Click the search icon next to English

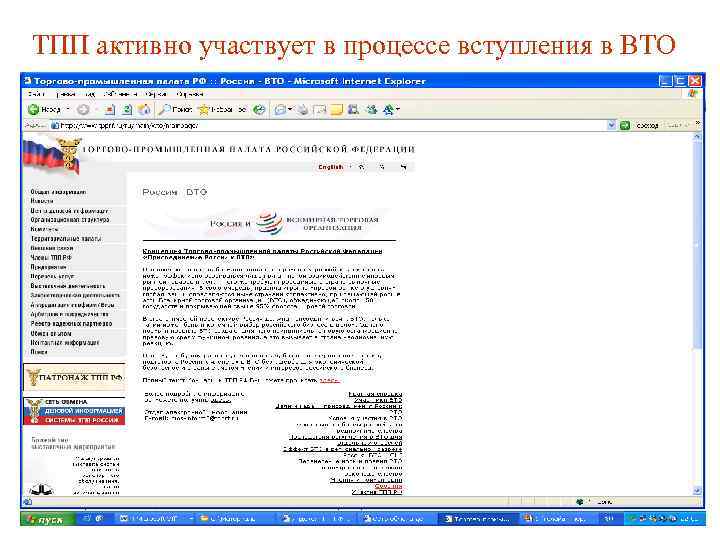[x=382, y=167]
